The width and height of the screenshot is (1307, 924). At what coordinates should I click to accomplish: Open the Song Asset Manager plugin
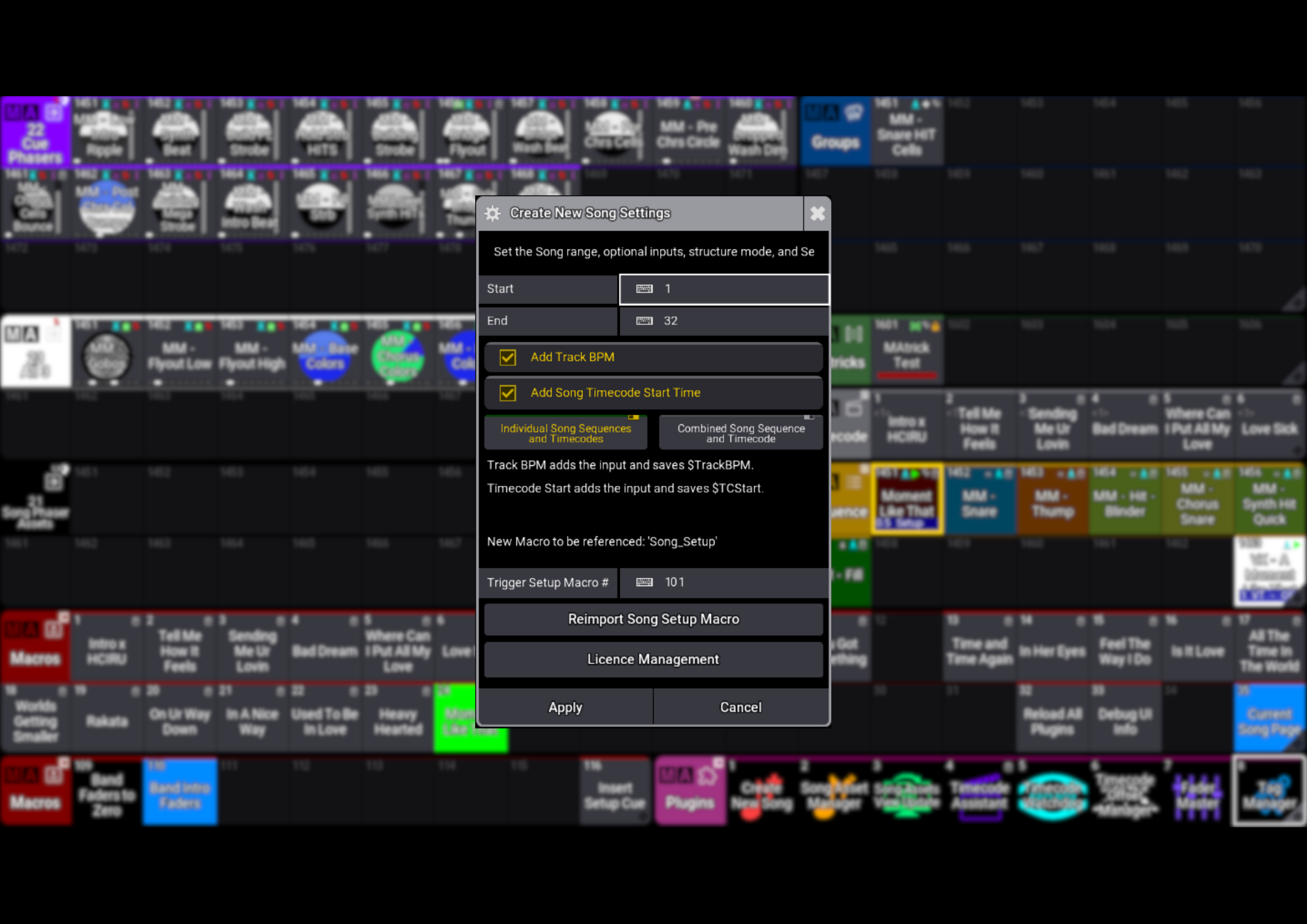coord(835,793)
